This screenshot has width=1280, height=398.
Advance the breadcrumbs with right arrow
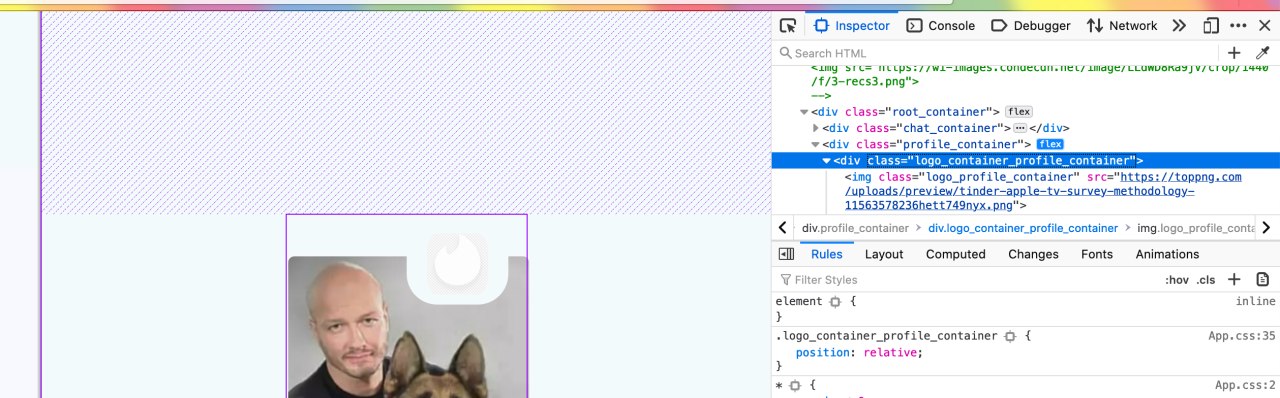(x=1266, y=228)
